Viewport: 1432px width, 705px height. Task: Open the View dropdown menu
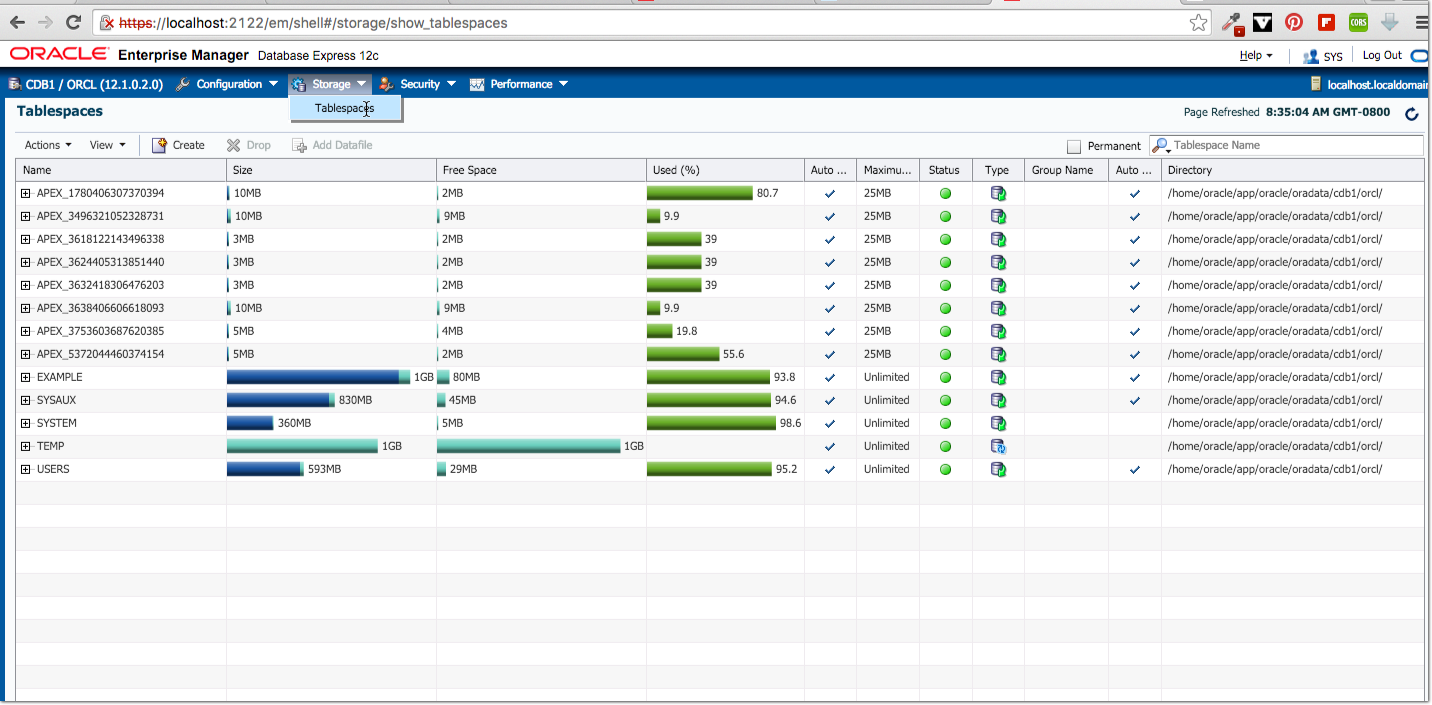click(107, 145)
